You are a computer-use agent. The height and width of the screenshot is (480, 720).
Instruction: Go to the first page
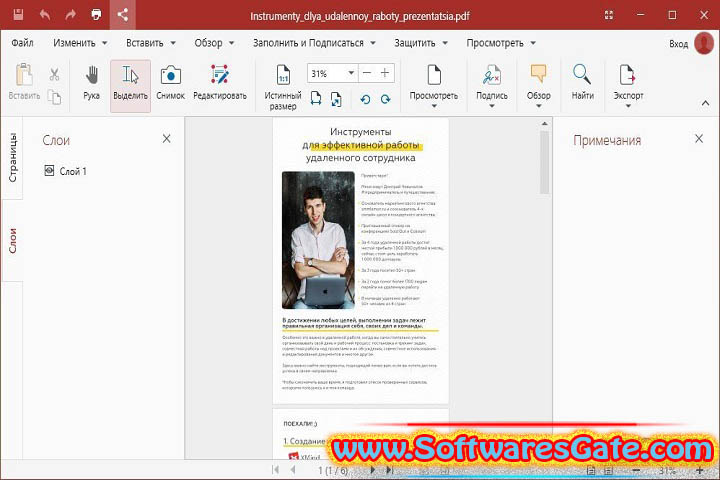click(x=276, y=470)
